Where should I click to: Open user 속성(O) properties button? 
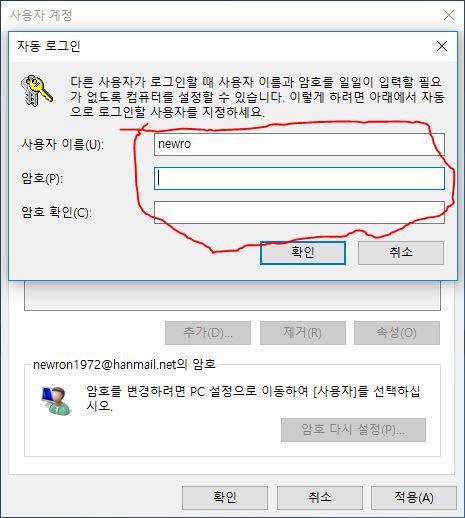pyautogui.click(x=397, y=333)
